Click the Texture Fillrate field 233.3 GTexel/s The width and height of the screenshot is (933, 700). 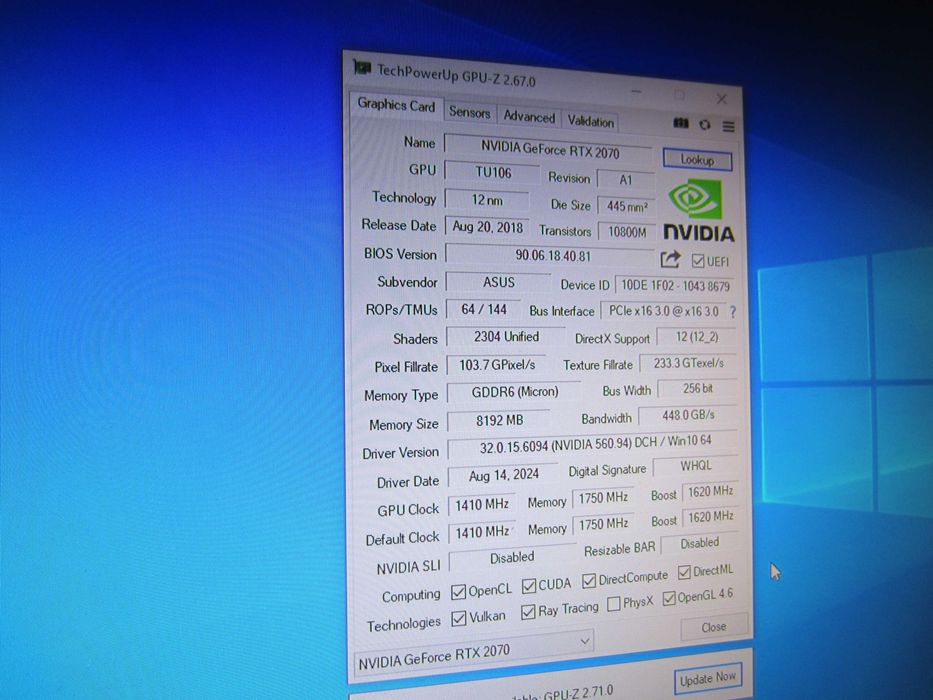(688, 363)
